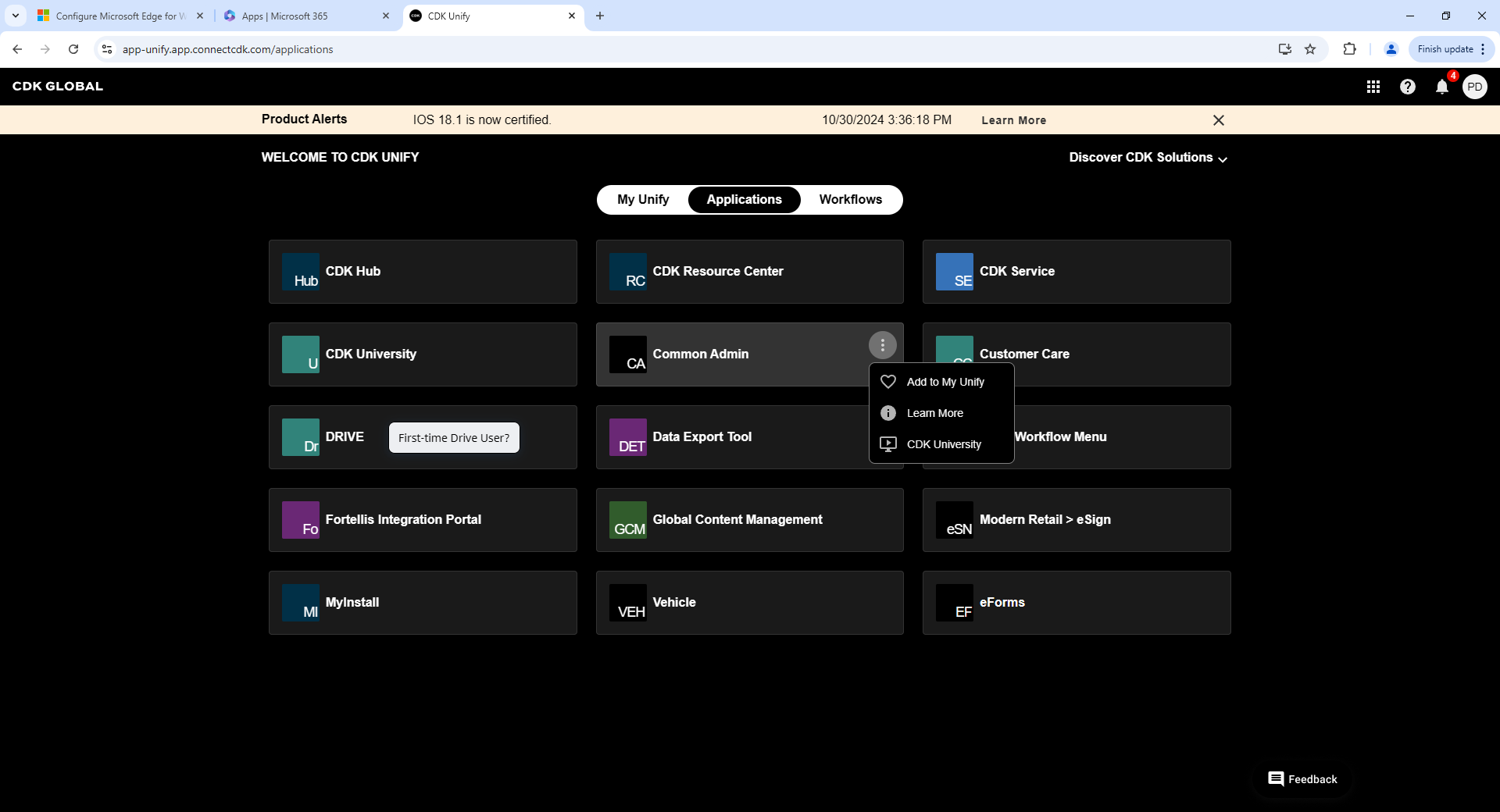
Task: Click the CA Common Admin icon
Action: (x=627, y=354)
